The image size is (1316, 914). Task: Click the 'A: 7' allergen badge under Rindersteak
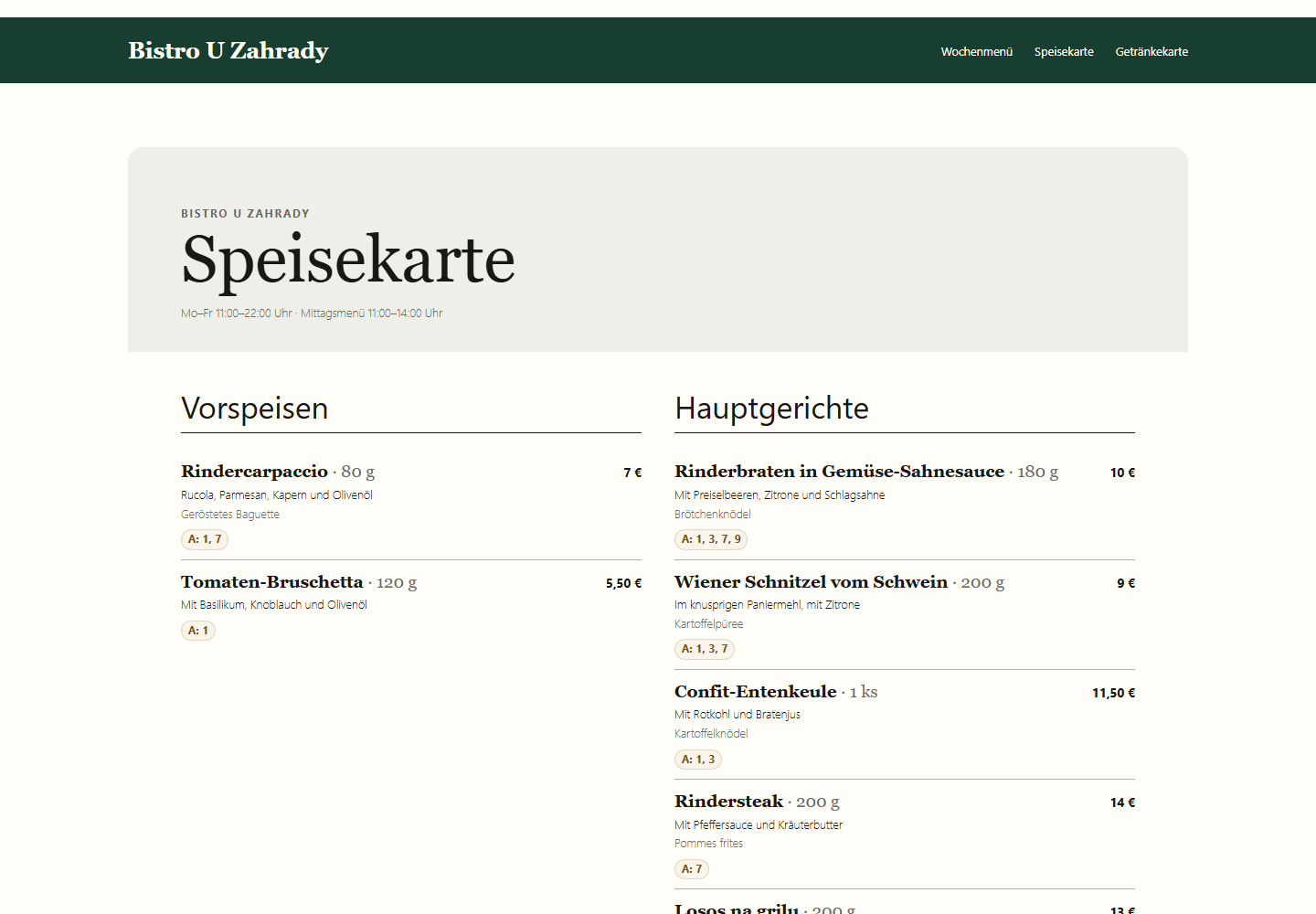(x=692, y=869)
